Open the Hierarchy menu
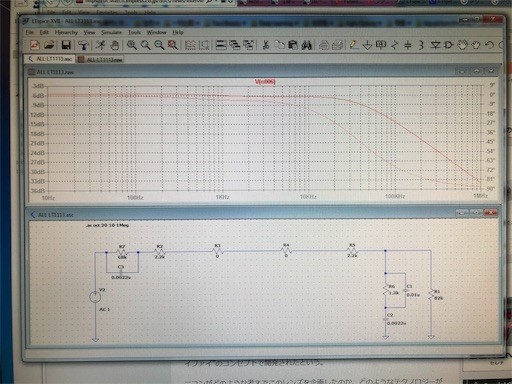The width and height of the screenshot is (512, 384). 66,32
